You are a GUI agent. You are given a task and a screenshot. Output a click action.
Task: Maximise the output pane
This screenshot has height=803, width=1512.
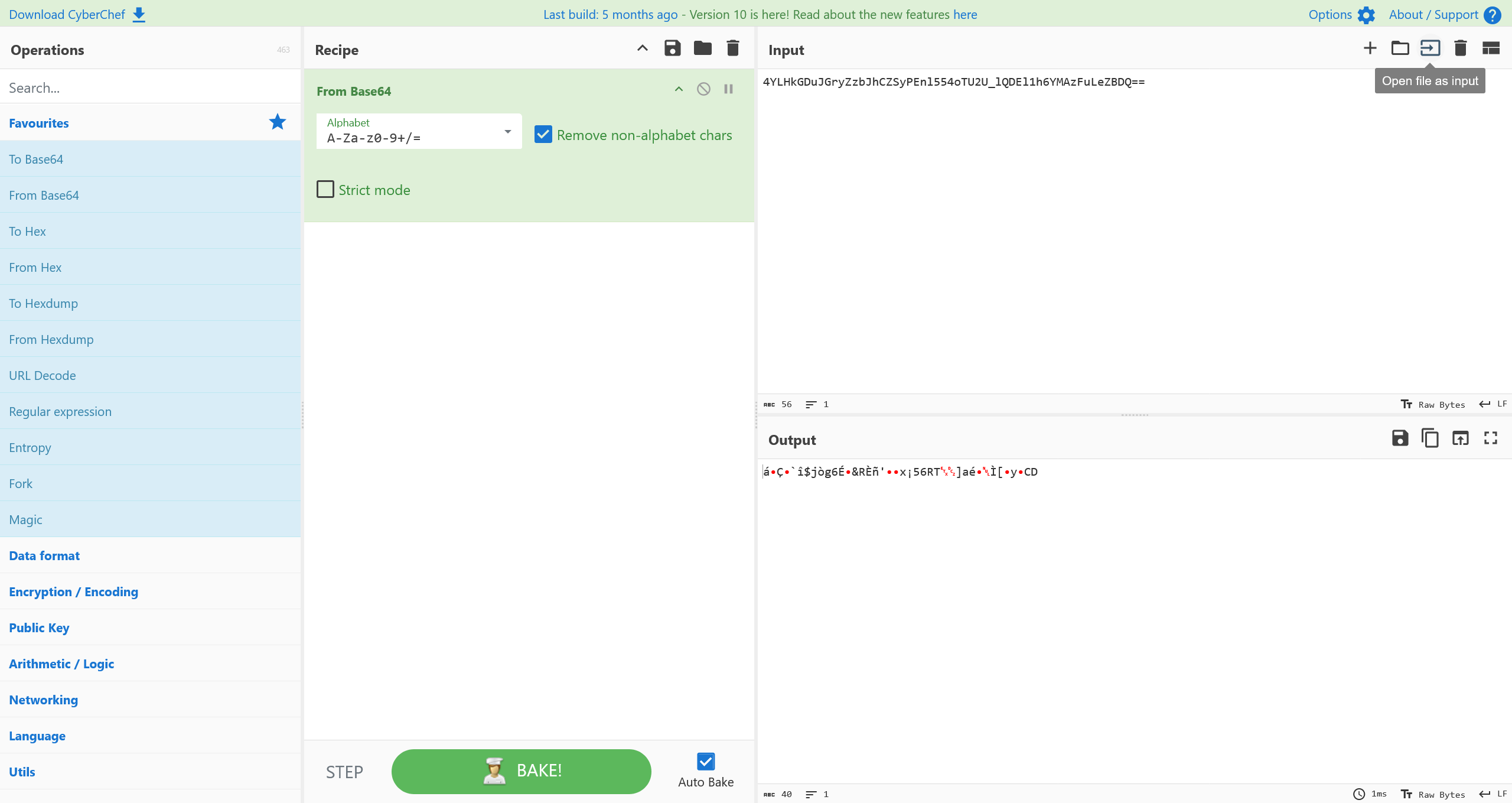point(1490,438)
